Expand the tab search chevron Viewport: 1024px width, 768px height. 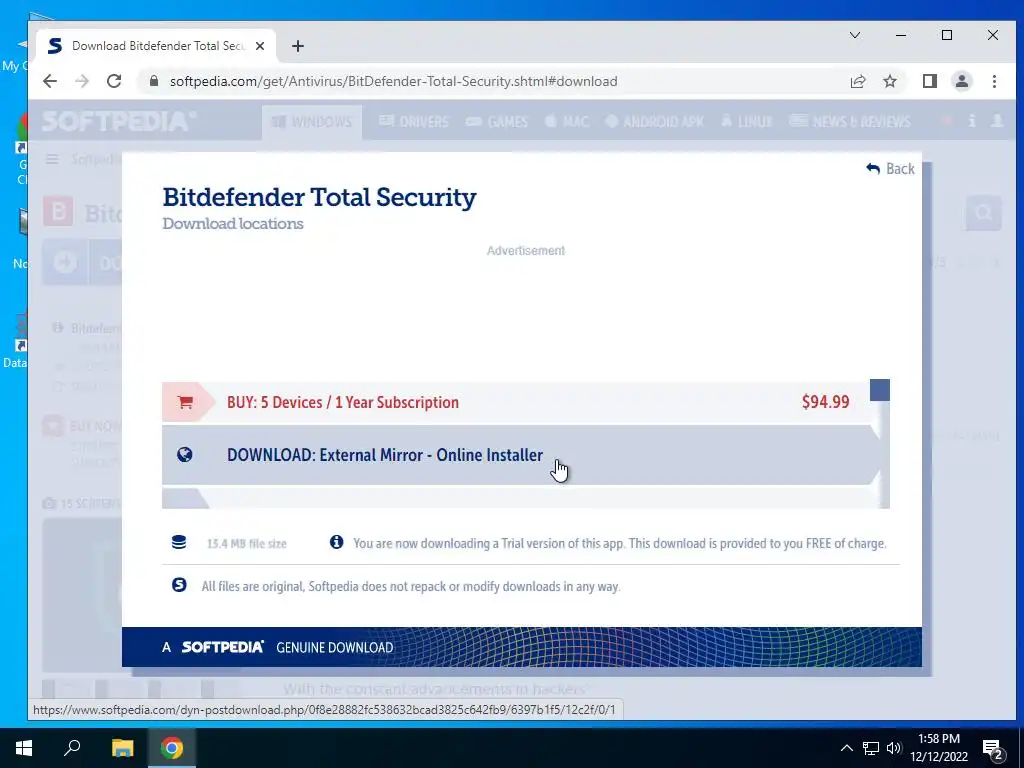855,35
